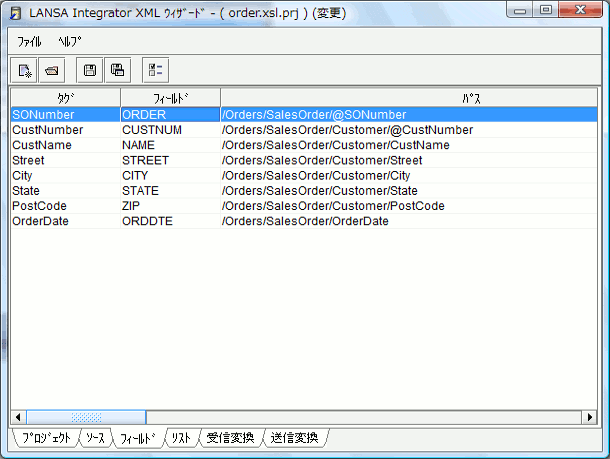
Task: Click the Save As toolbar icon
Action: pos(117,70)
